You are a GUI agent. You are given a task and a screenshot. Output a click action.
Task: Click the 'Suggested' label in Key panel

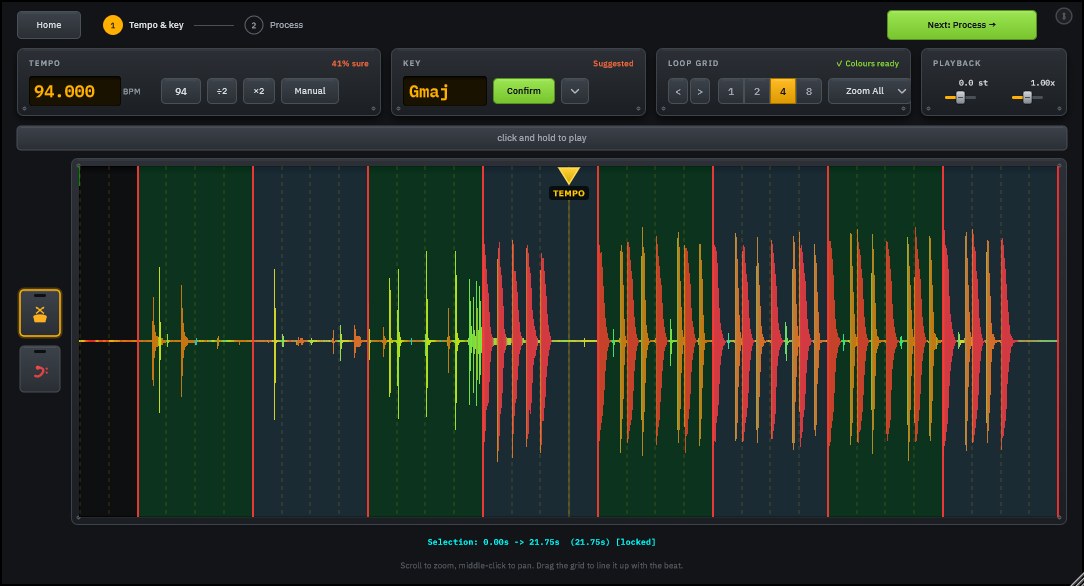pyautogui.click(x=613, y=64)
